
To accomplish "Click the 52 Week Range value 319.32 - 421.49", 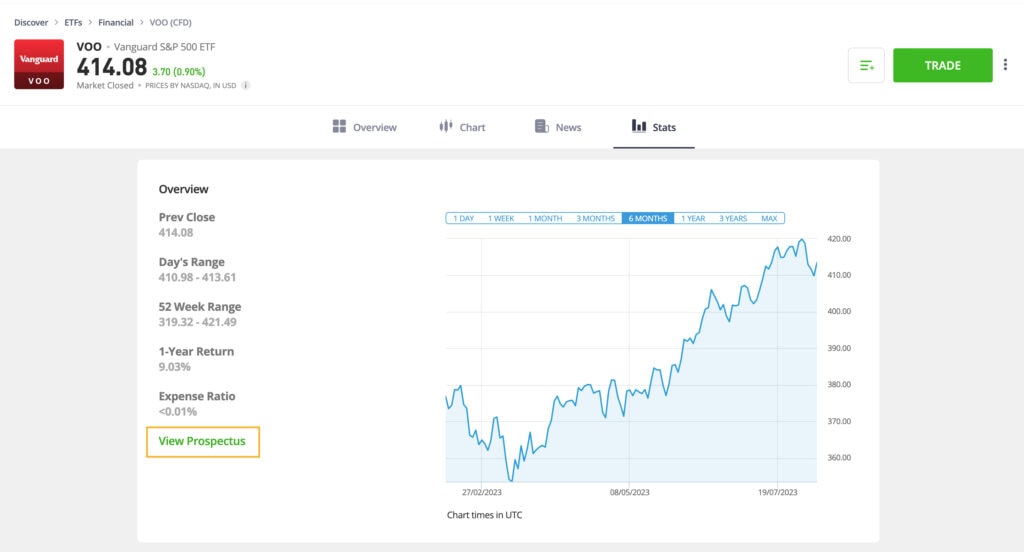I will click(x=197, y=321).
